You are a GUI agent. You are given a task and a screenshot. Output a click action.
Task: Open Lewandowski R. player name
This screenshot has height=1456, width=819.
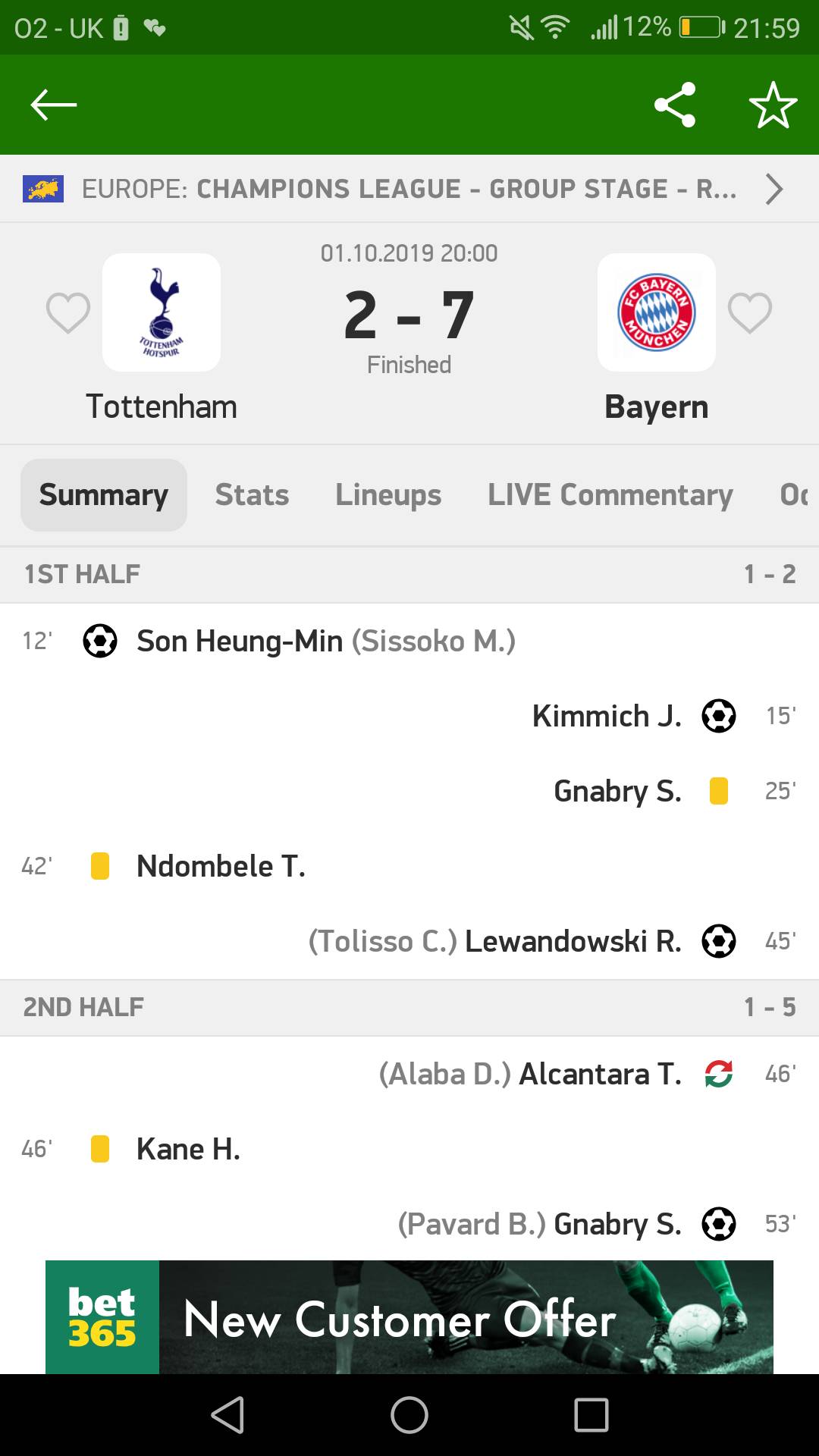(x=573, y=941)
